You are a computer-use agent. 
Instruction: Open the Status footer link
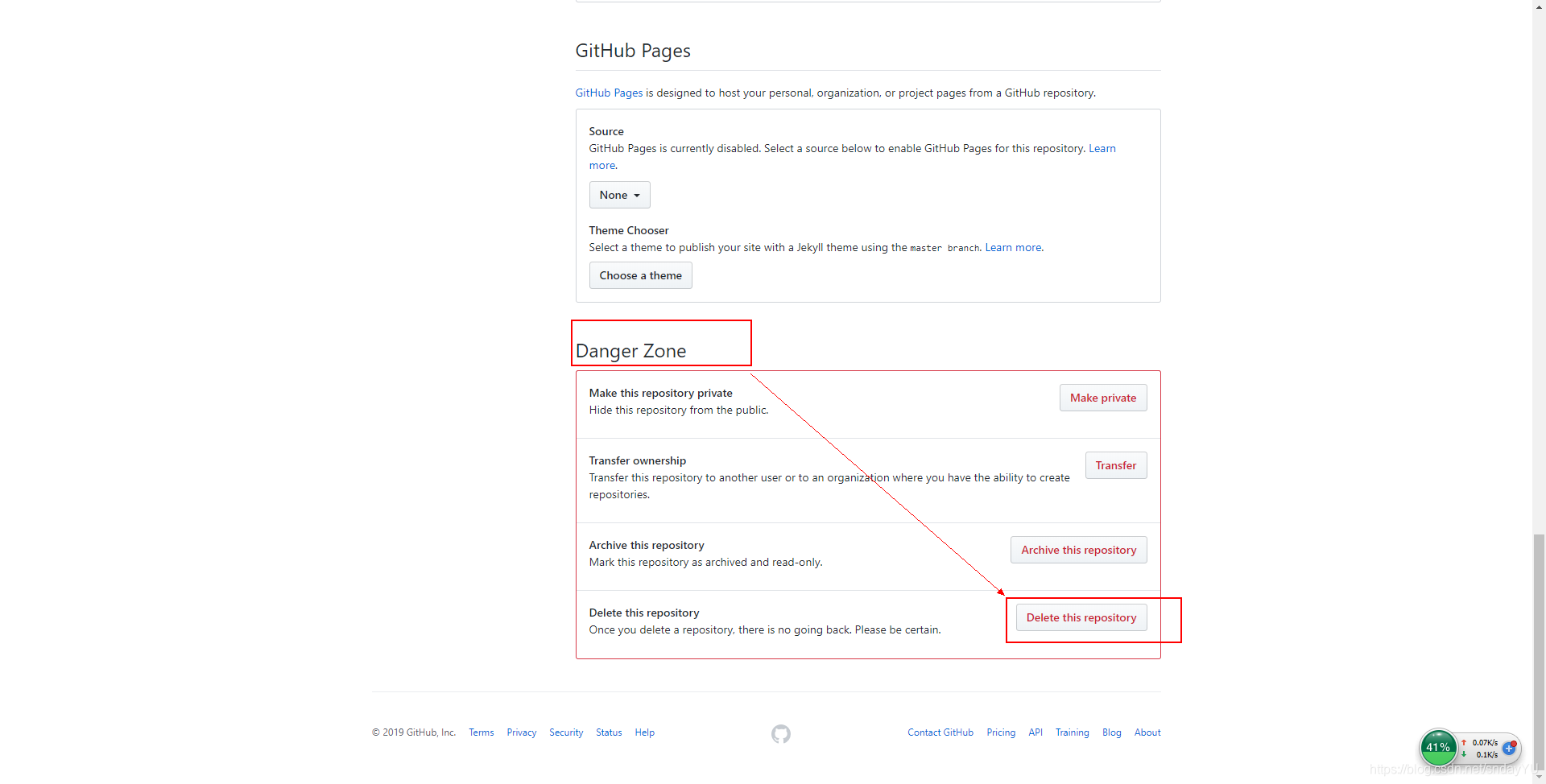(609, 732)
